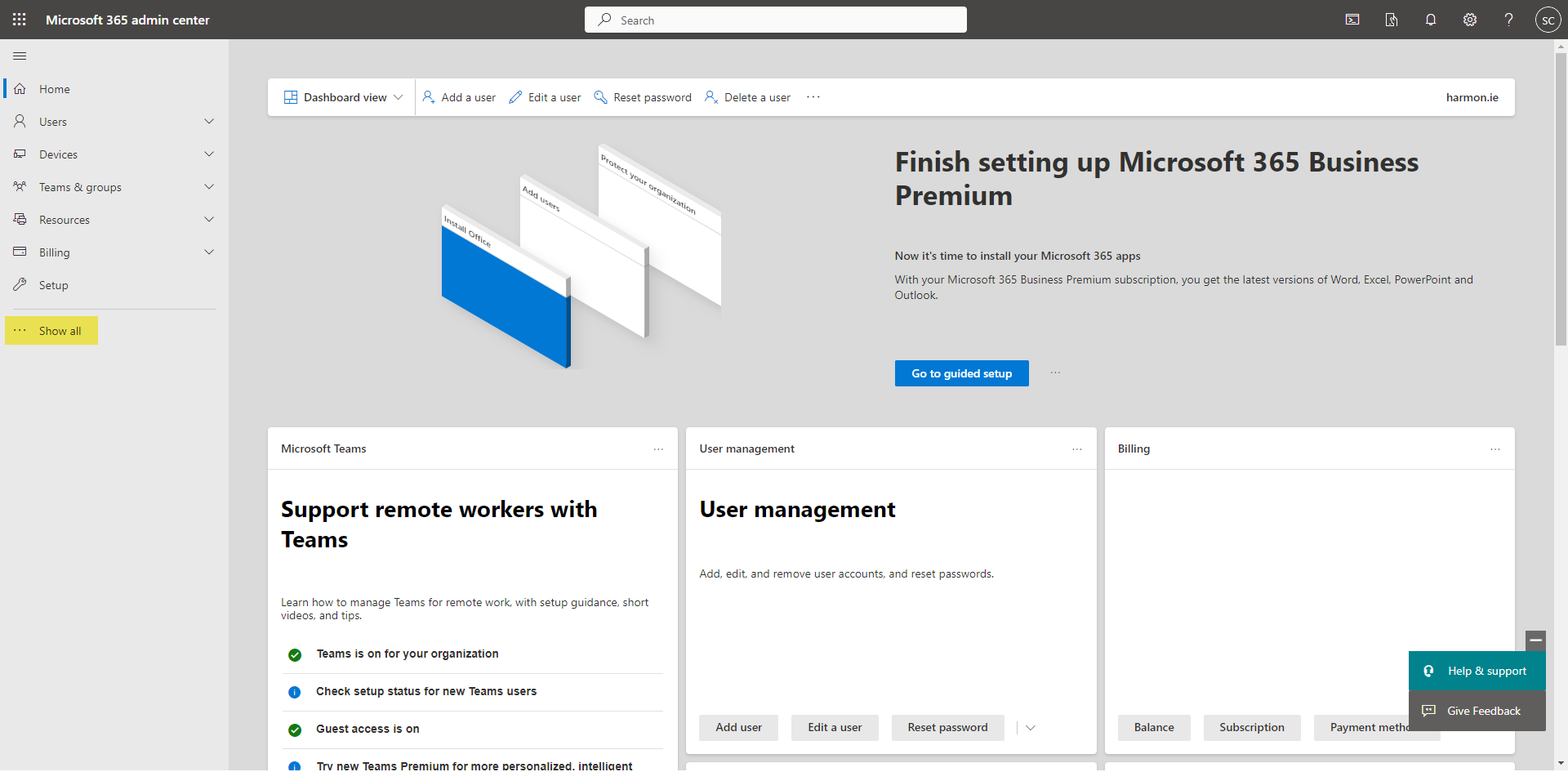Minimize the Help & support panel

1535,640
